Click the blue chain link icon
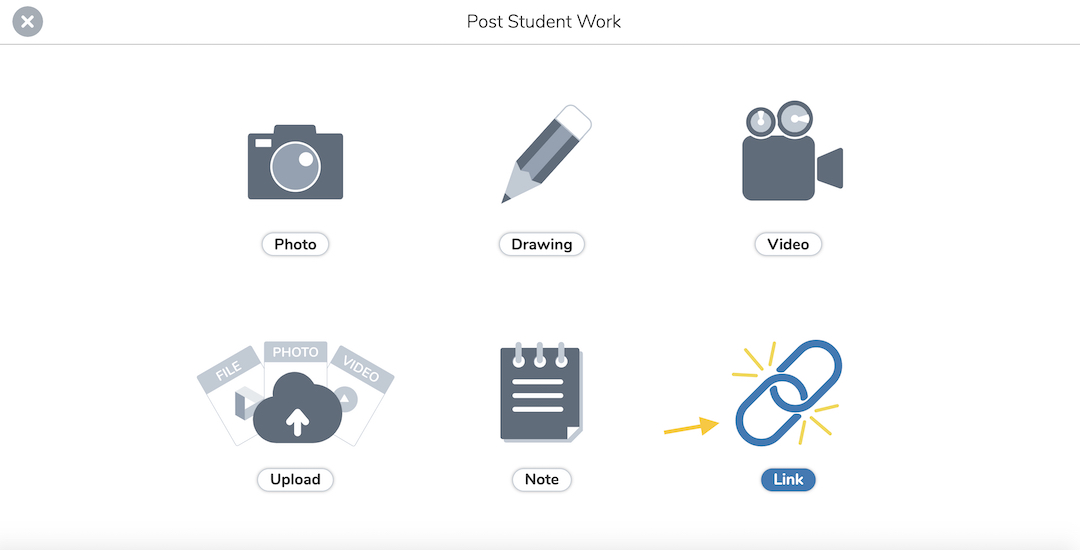Viewport: 1080px width, 550px height. (x=789, y=392)
